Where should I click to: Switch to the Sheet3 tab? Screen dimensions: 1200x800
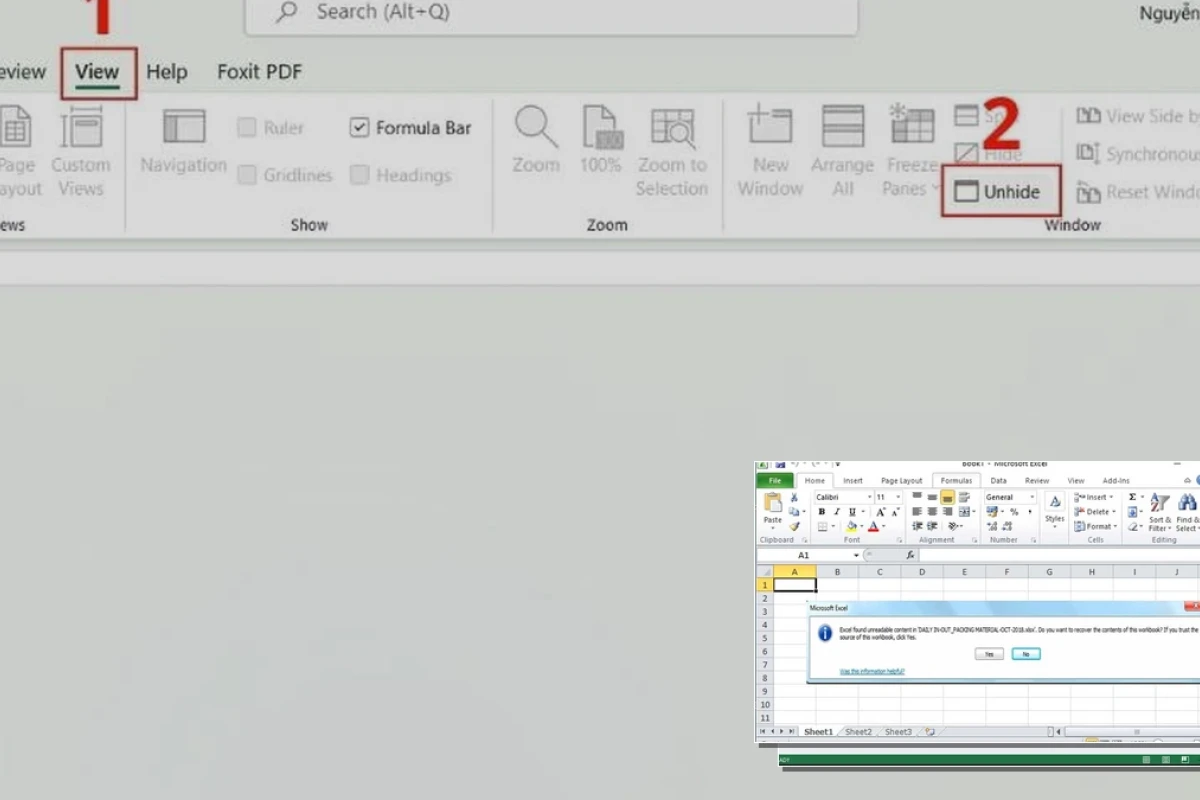point(898,731)
